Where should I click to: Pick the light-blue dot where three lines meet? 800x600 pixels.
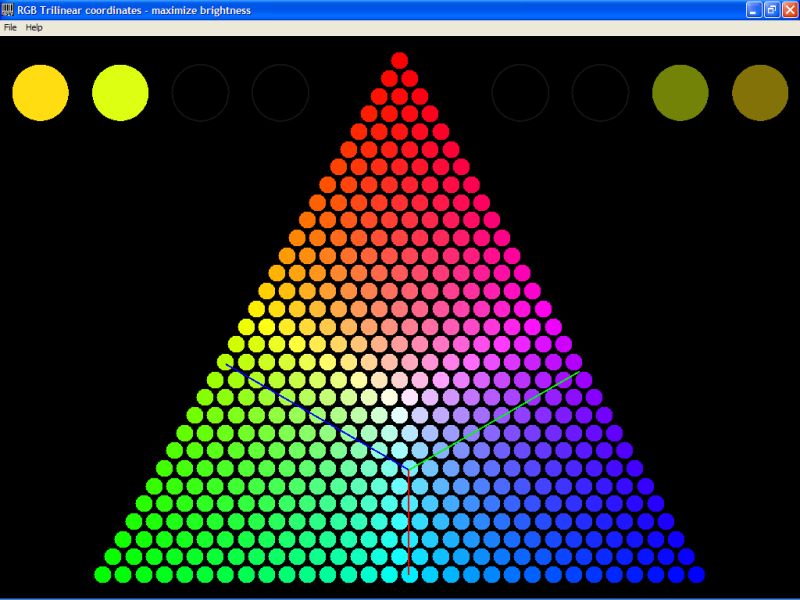tap(409, 468)
